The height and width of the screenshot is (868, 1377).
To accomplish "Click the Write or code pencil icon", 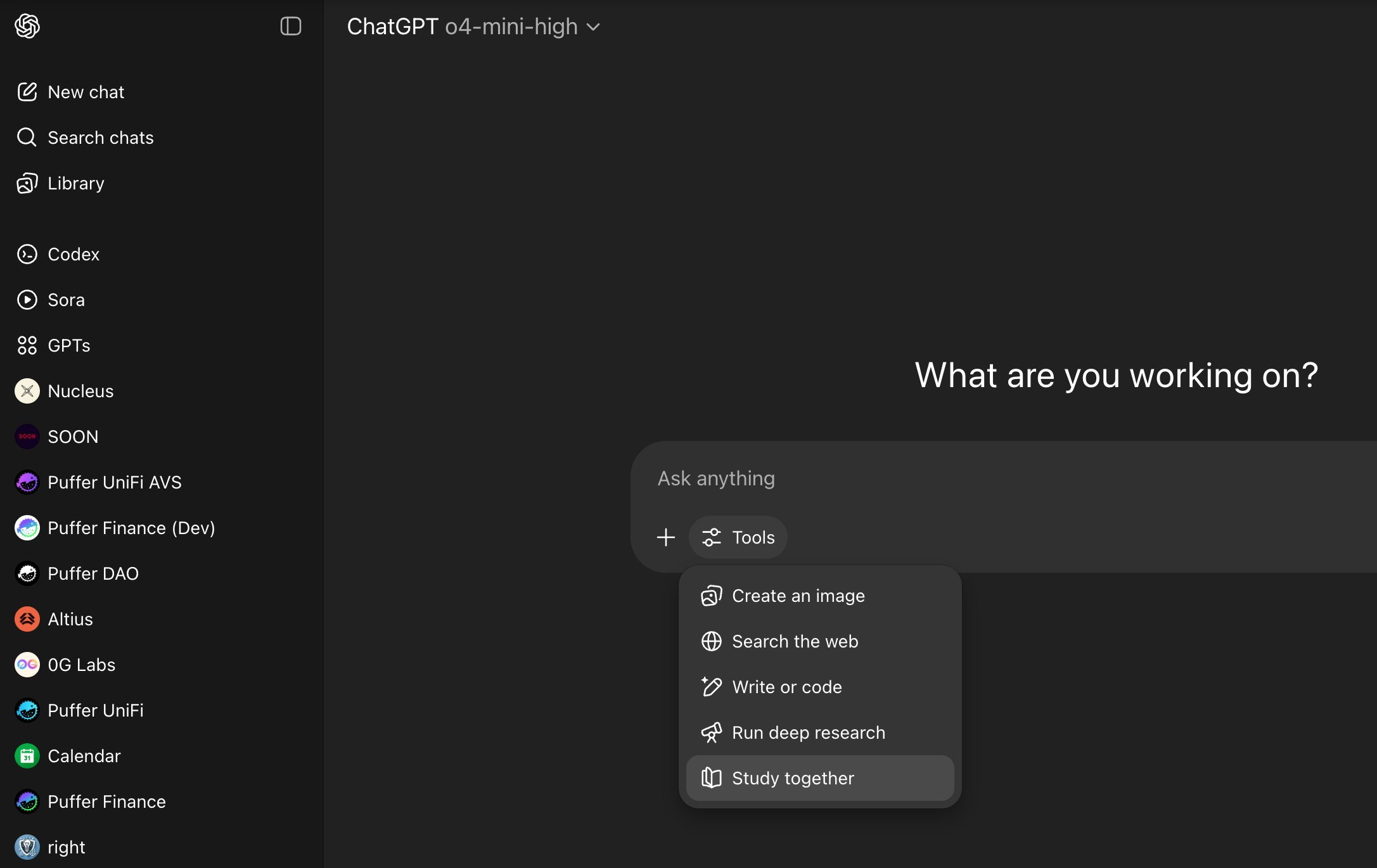I will [x=712, y=687].
